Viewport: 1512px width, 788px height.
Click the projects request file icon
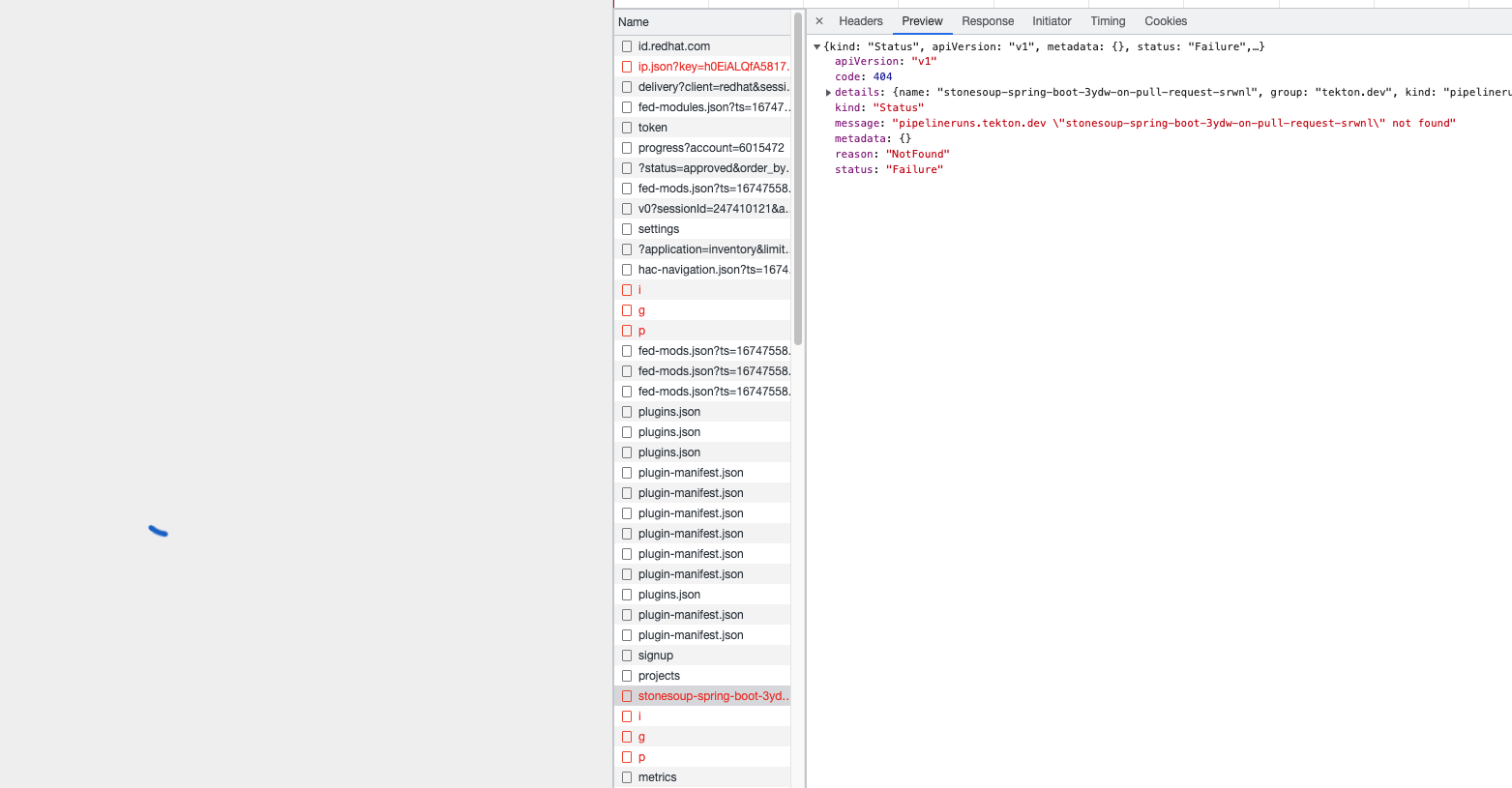(627, 676)
